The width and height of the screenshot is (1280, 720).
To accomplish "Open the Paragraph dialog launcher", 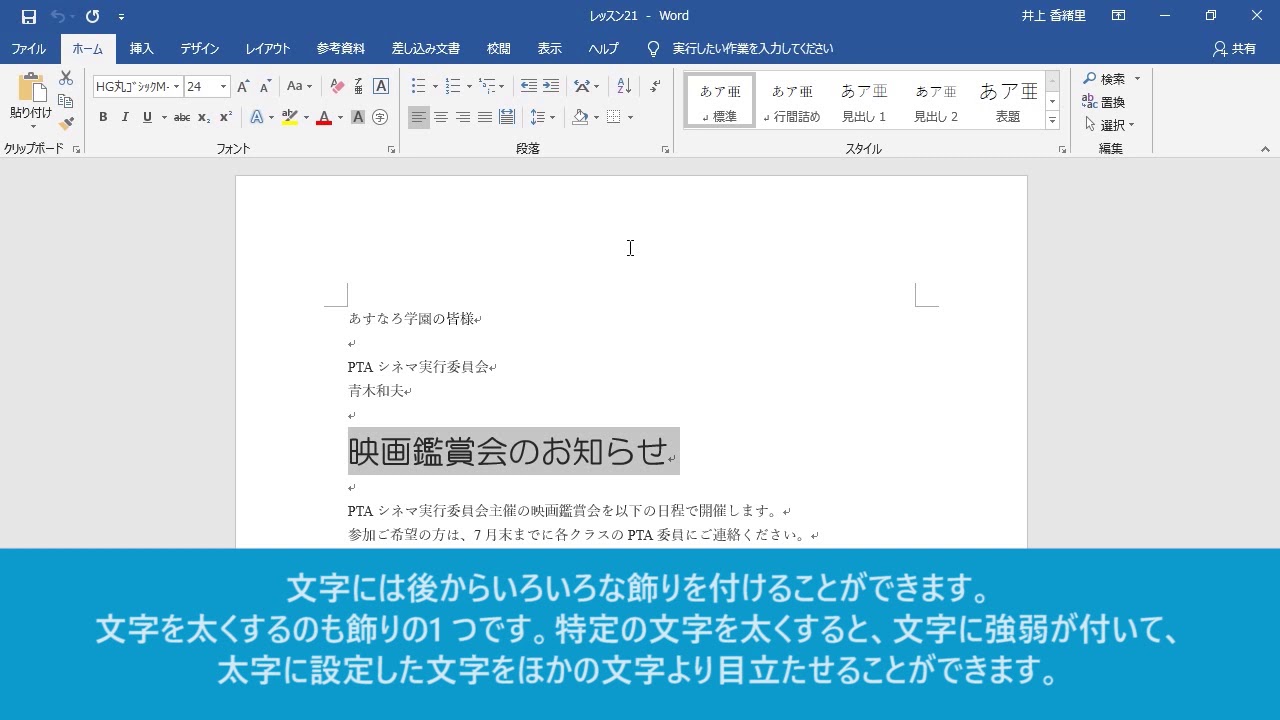I will pos(665,150).
